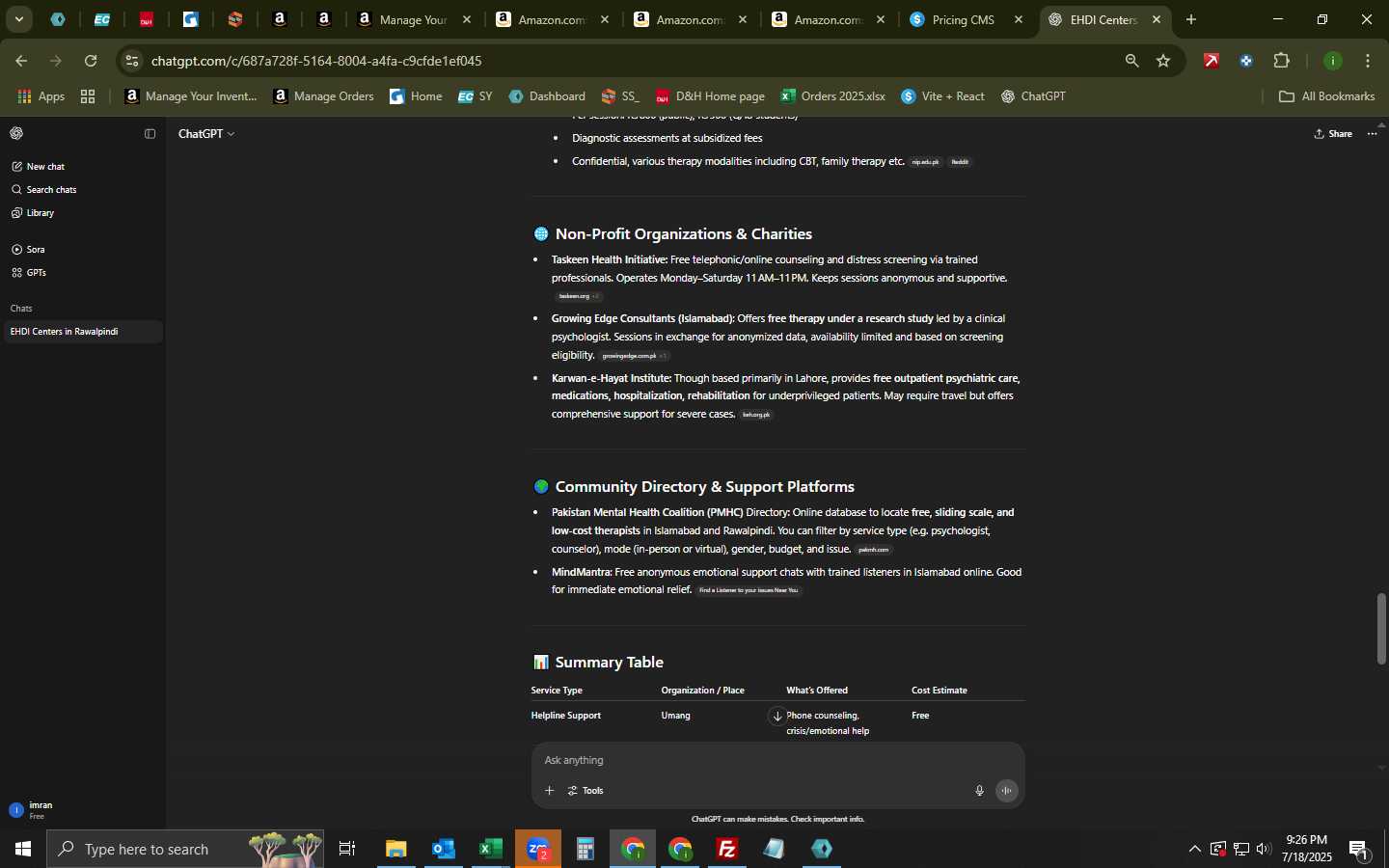Open the browser zoom magnifier icon
This screenshot has width=1389, height=868.
point(1131,61)
